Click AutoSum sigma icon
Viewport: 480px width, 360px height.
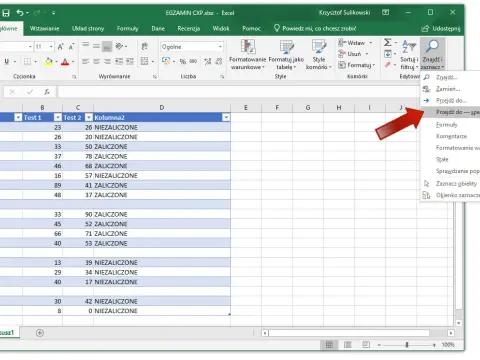(x=387, y=42)
